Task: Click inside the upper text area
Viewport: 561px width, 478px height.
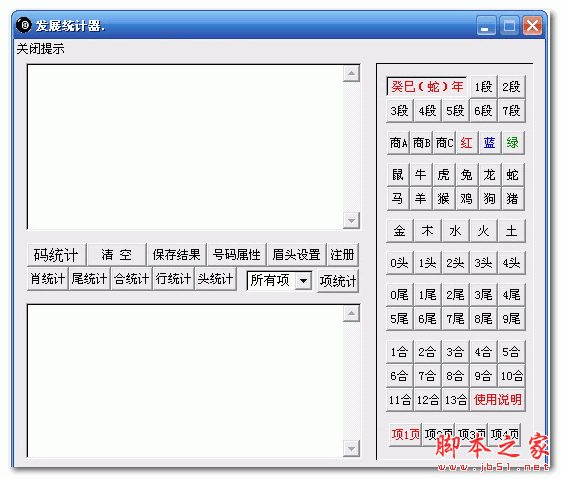Action: point(185,147)
